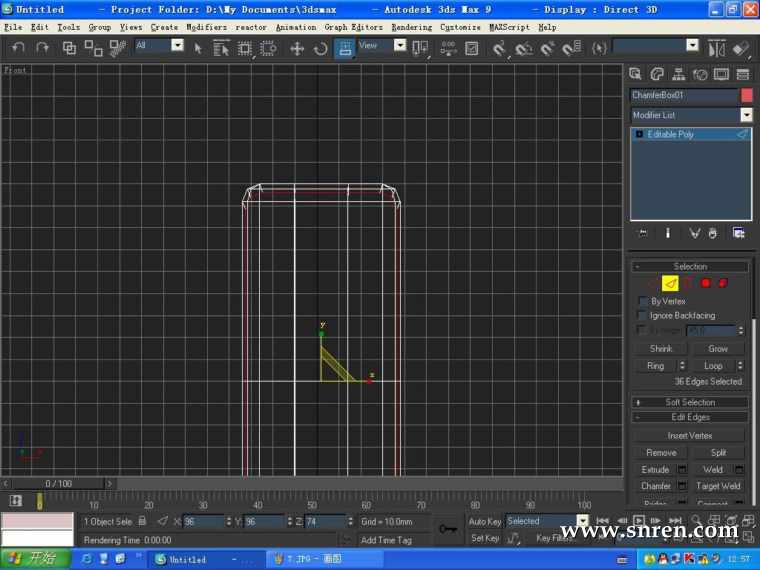Expand the Soft Selection rollout

pyautogui.click(x=690, y=402)
